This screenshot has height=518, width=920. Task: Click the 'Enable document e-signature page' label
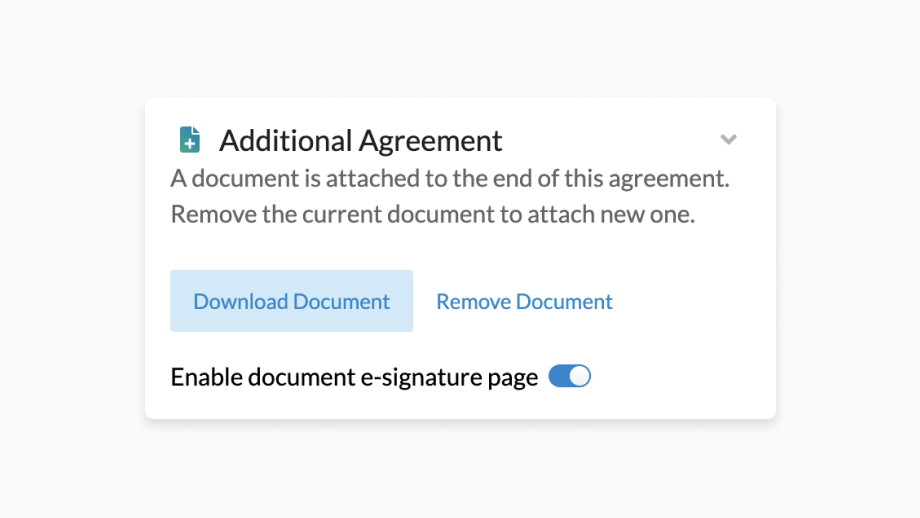click(354, 378)
